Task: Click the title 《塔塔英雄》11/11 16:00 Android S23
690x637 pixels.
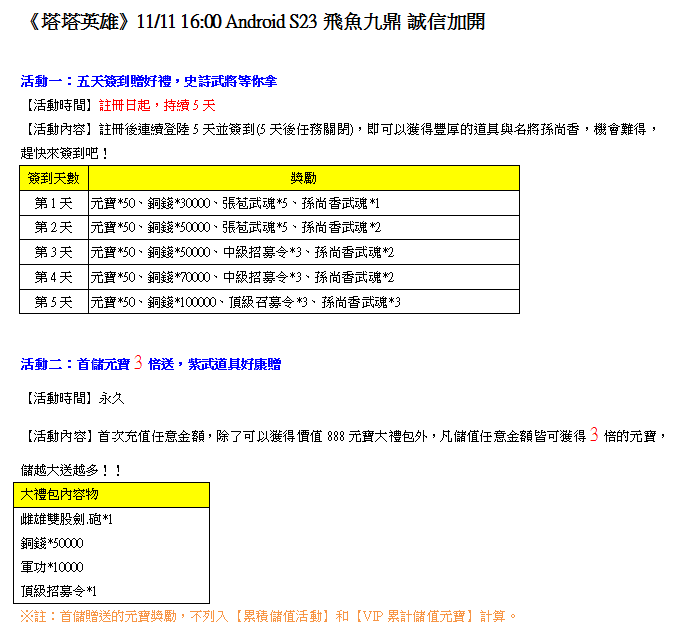Action: coord(255,22)
